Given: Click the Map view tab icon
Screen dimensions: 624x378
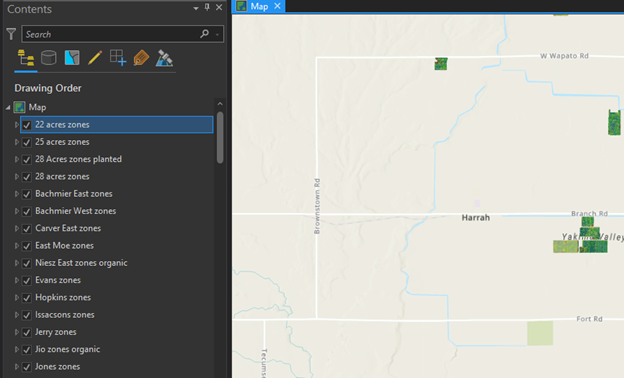Looking at the screenshot, I should pyautogui.click(x=241, y=6).
